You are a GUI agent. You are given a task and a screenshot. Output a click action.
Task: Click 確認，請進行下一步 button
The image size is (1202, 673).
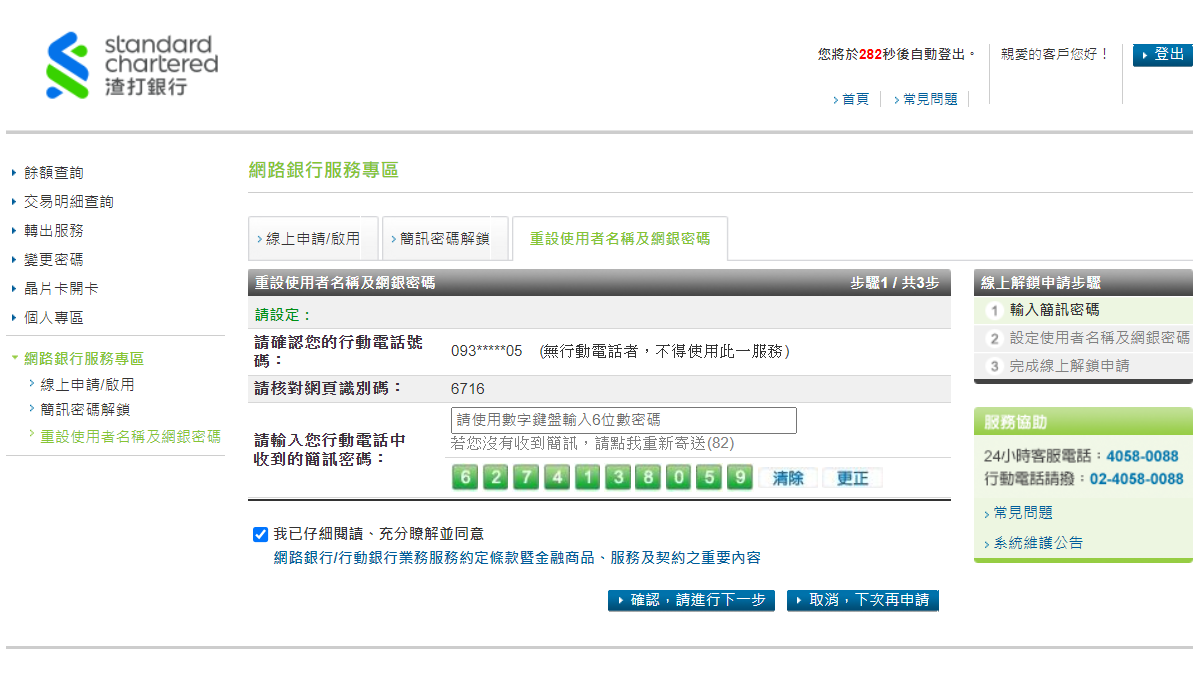tap(691, 600)
